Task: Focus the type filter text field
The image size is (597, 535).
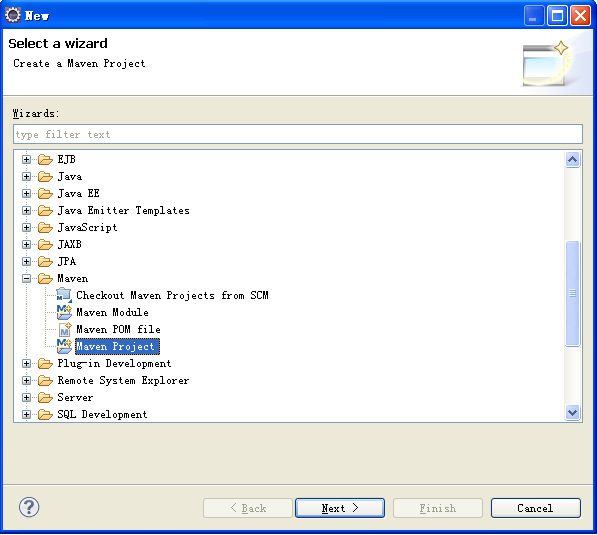Action: tap(298, 134)
